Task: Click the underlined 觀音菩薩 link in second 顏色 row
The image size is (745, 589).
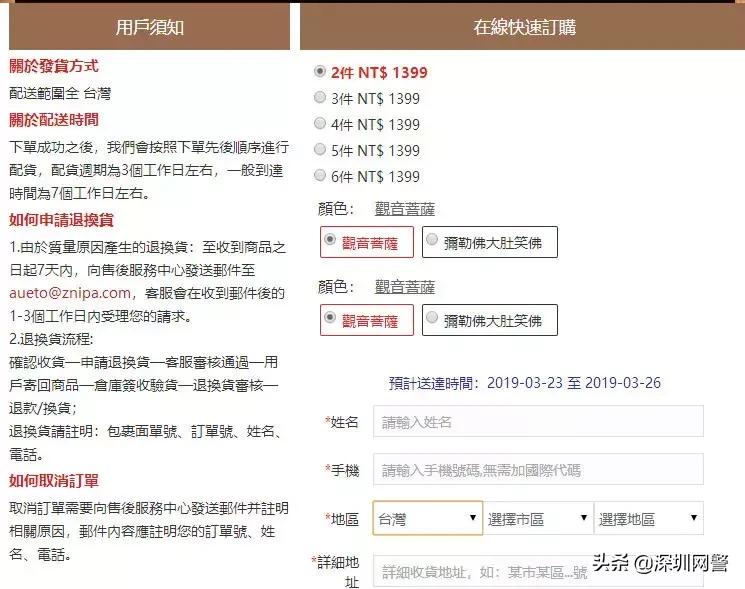Action: click(x=405, y=287)
